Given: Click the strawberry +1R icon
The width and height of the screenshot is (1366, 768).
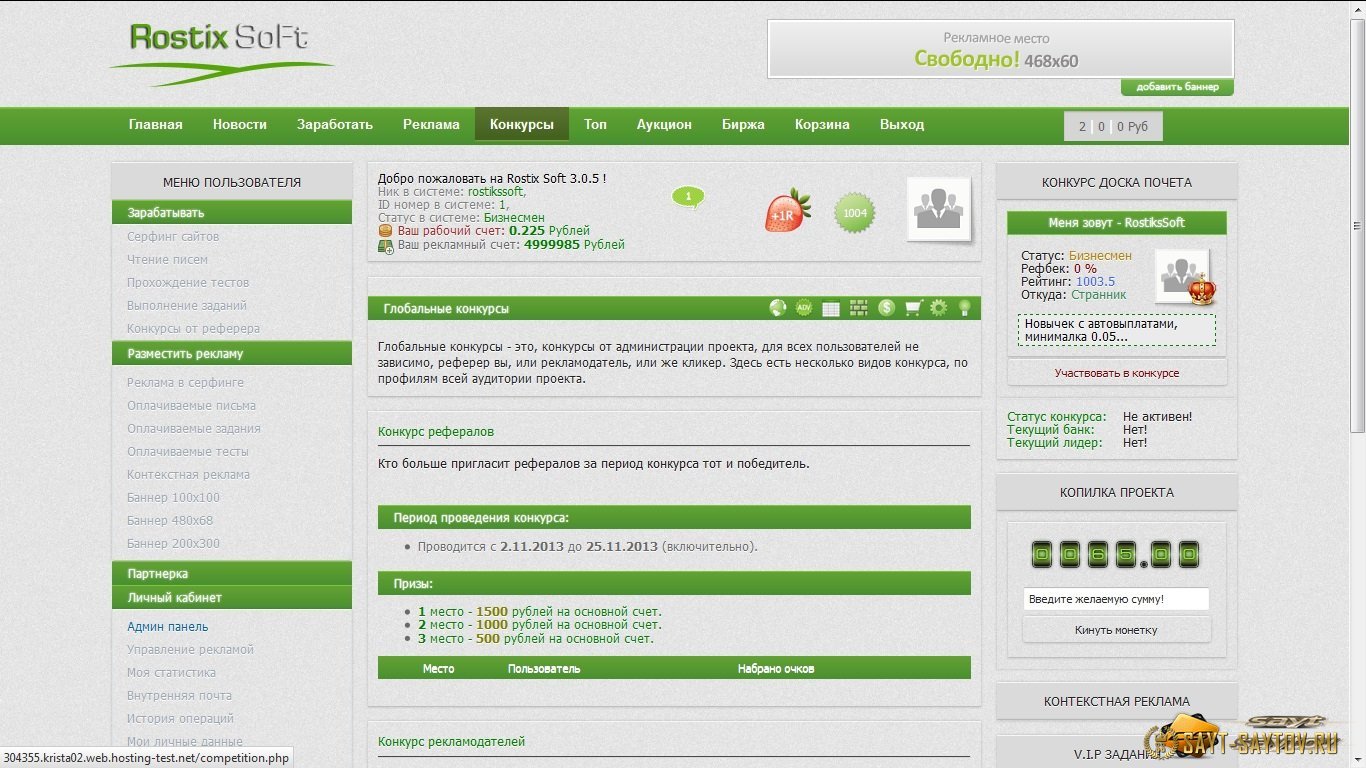Looking at the screenshot, I should click(787, 212).
